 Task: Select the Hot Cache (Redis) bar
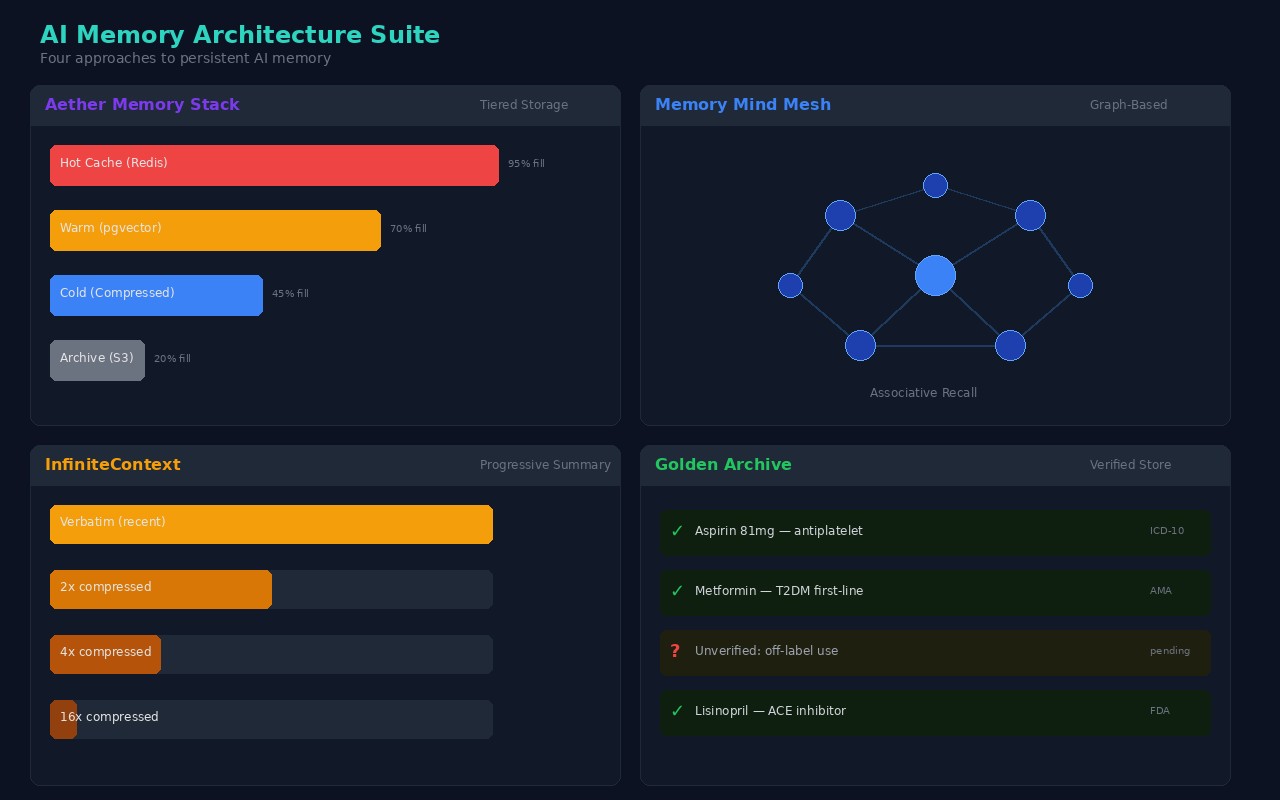(274, 165)
